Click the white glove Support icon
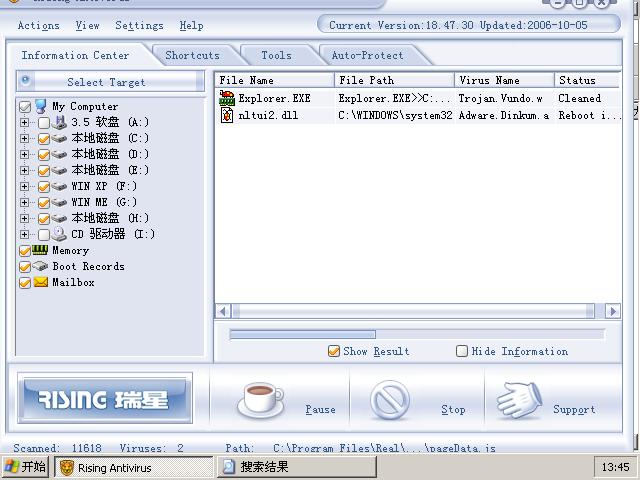Viewport: 640px width, 480px height. tap(519, 400)
